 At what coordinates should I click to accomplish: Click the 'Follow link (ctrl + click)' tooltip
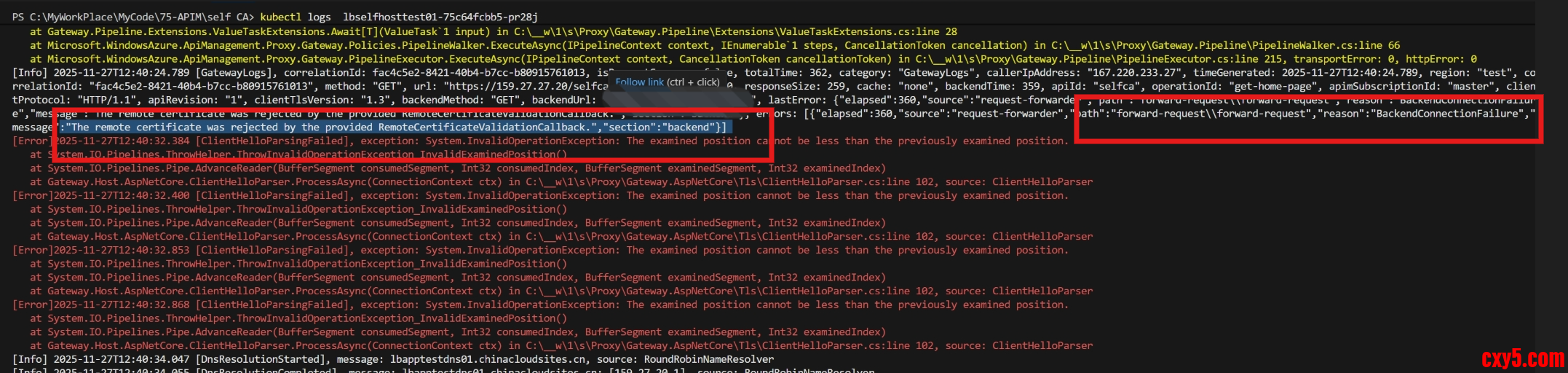(668, 82)
